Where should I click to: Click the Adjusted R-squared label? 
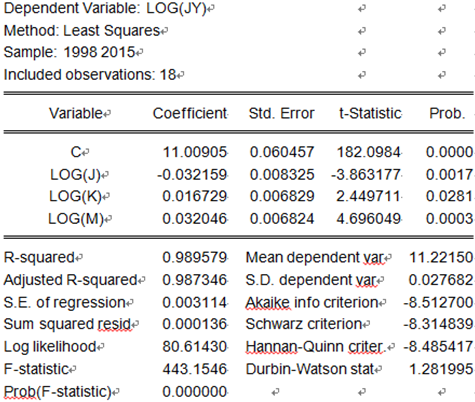click(x=70, y=280)
